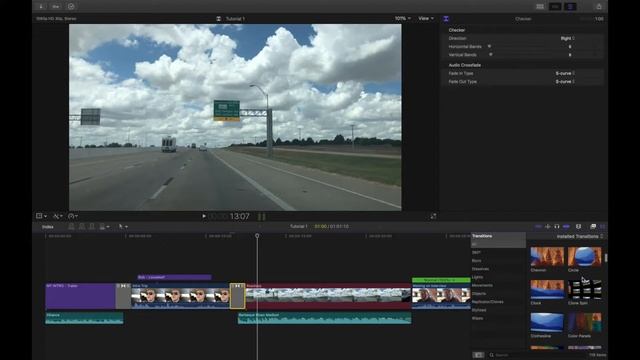Image resolution: width=640 pixels, height=360 pixels.
Task: Click the append clip edit icon
Action: (92, 227)
